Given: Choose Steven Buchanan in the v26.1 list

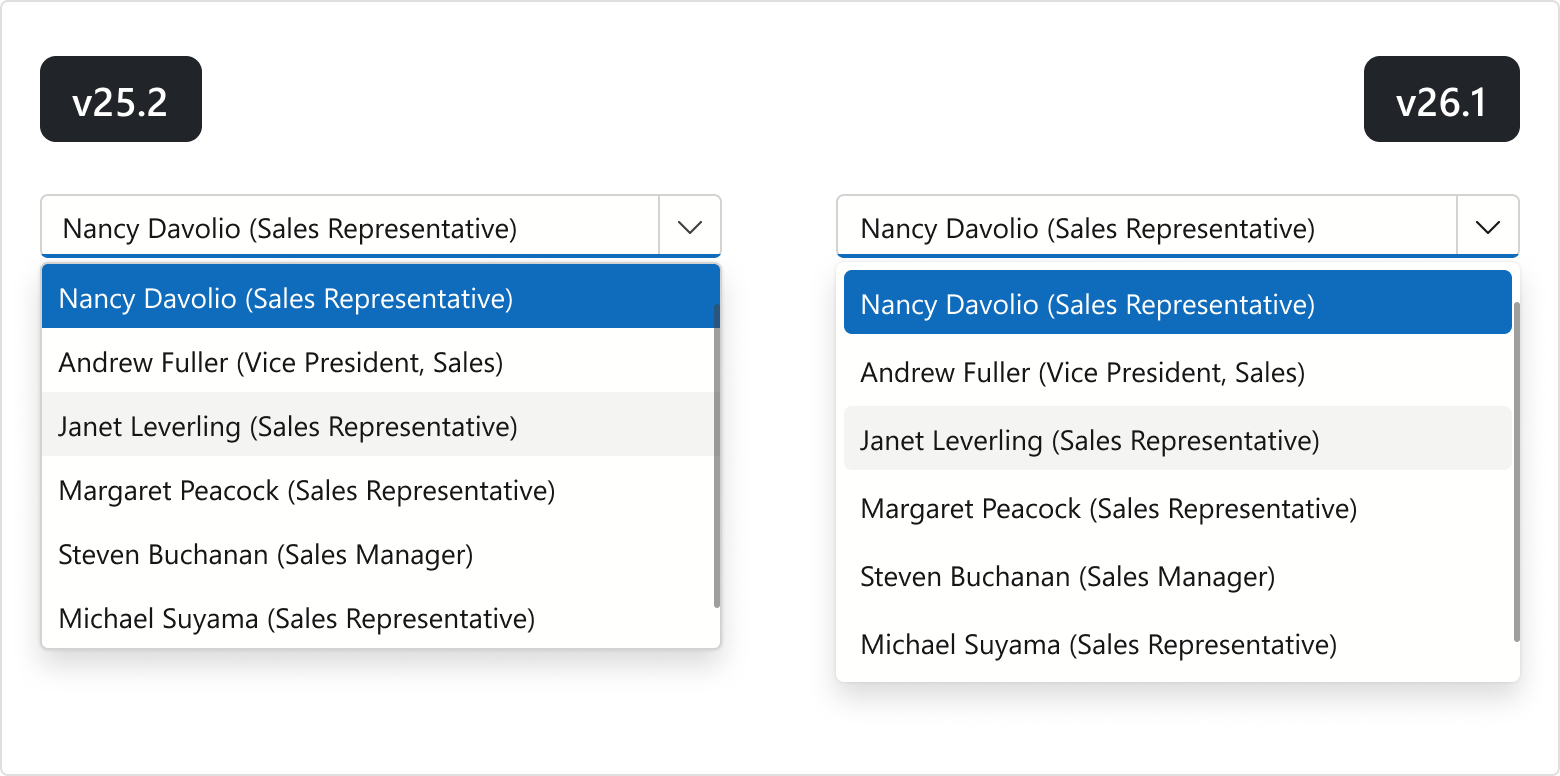Looking at the screenshot, I should (x=1177, y=576).
